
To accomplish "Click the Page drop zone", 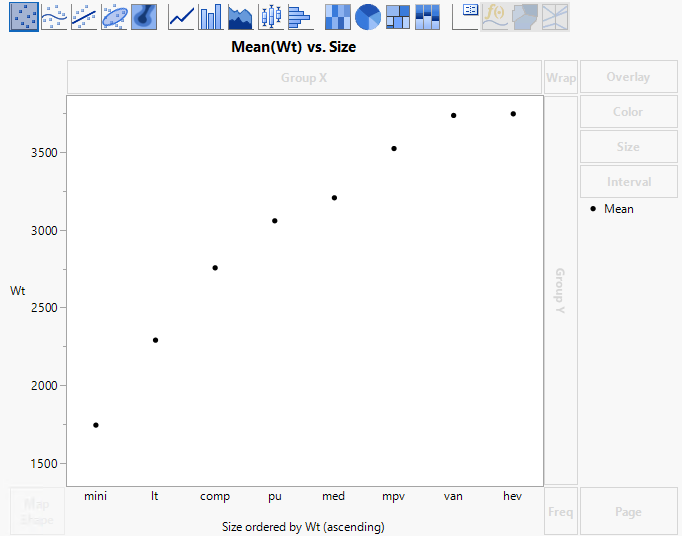I will 629,512.
